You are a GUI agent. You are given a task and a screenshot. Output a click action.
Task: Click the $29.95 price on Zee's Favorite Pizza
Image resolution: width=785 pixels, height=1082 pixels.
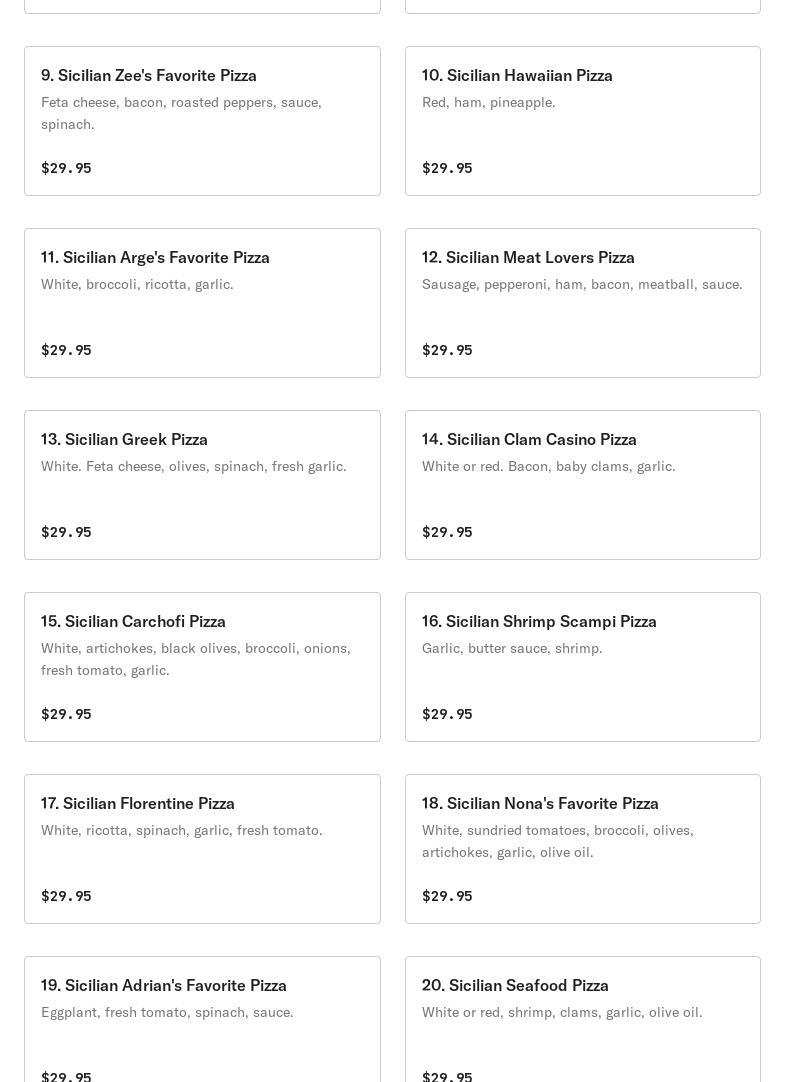pos(66,168)
